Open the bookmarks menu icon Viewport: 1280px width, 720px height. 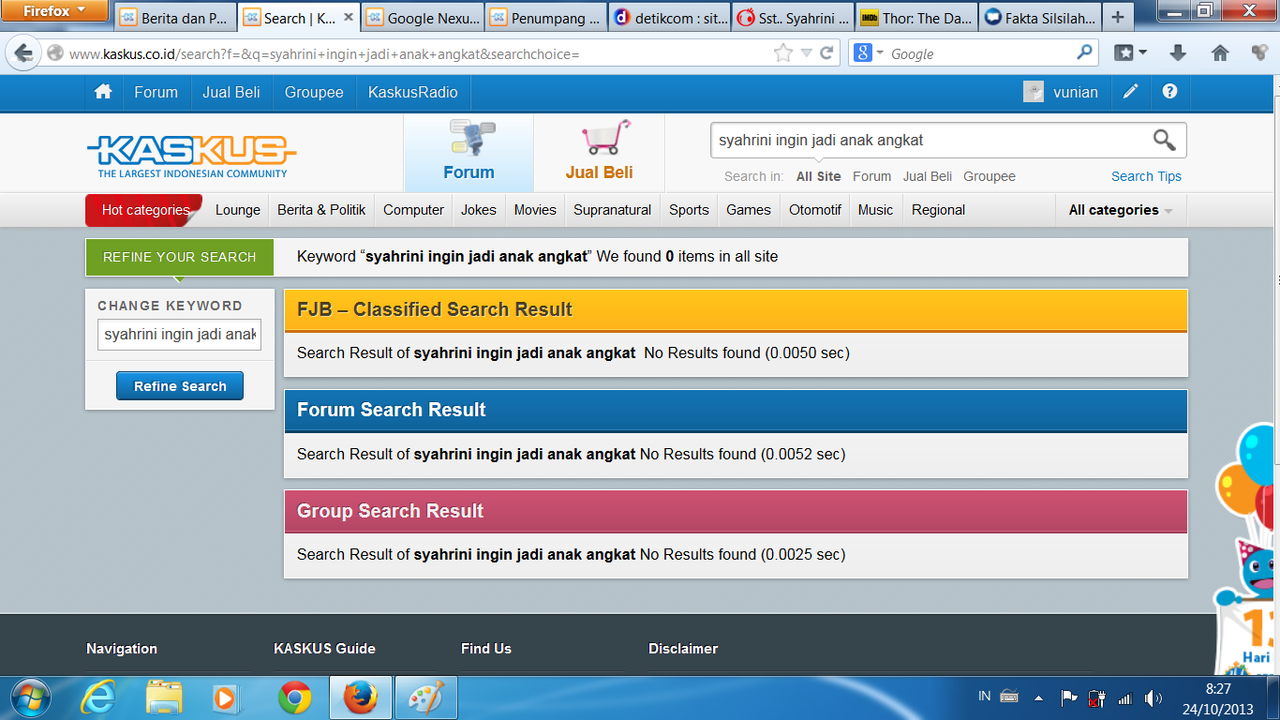(x=1130, y=54)
